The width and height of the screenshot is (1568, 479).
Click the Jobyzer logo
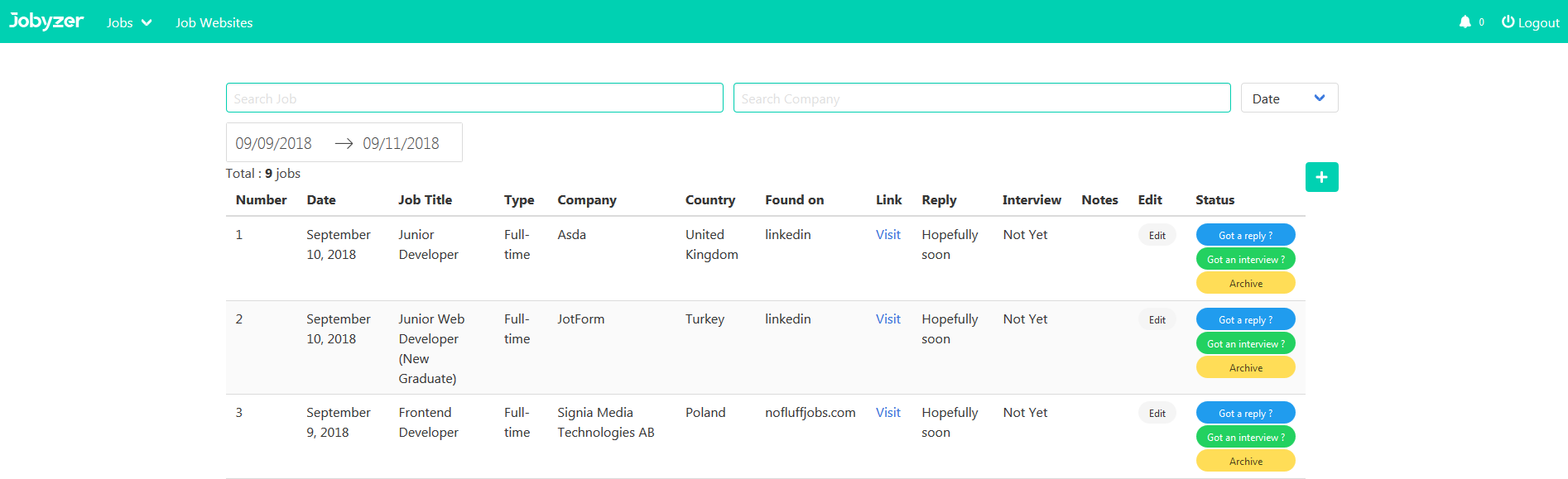(46, 22)
